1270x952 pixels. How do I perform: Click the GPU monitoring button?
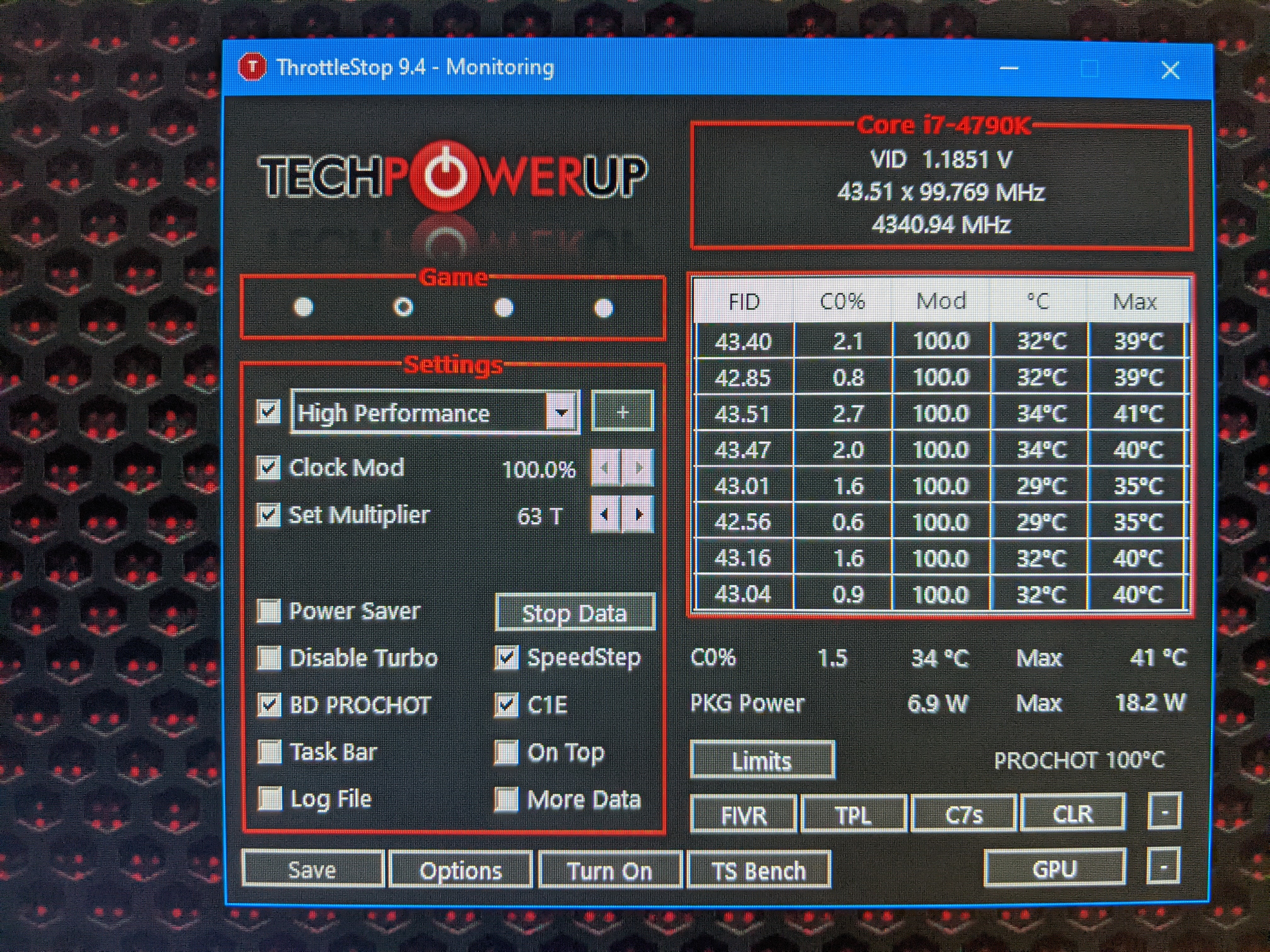point(1055,868)
